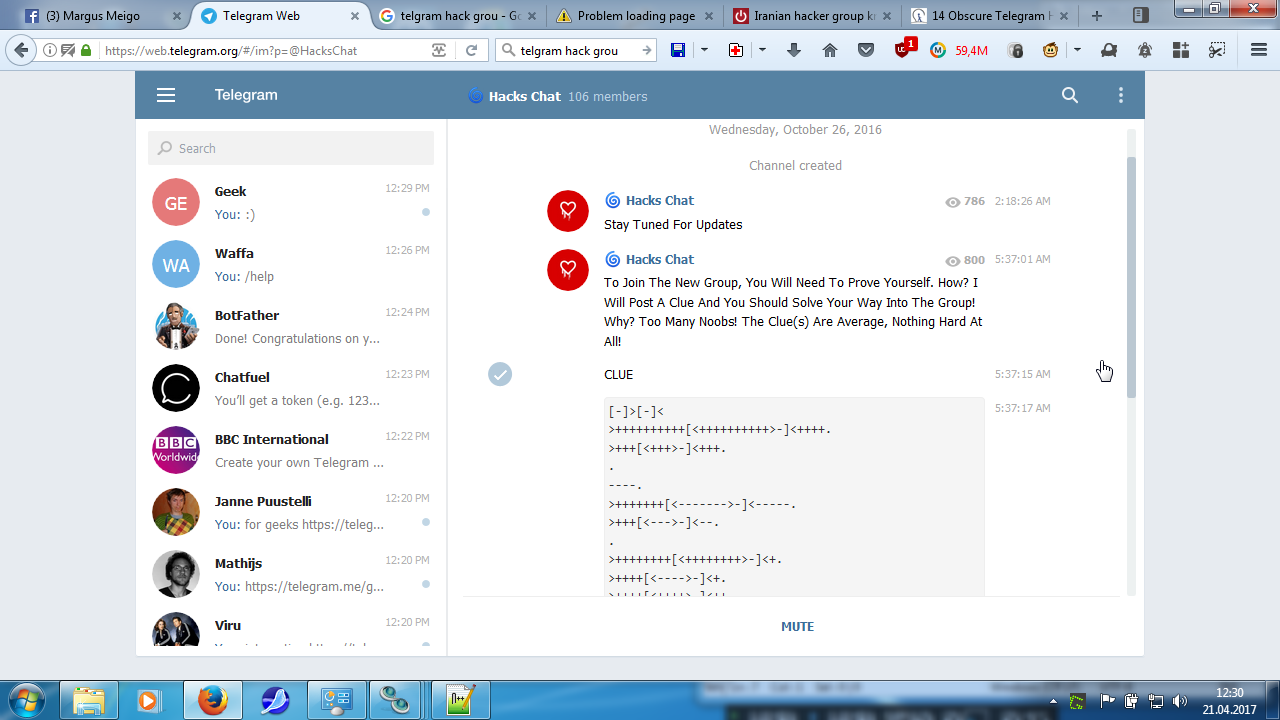Viewport: 1280px width, 720px height.
Task: Click the Hacks Chat avatar on 'Stay Tuned' message
Action: tap(568, 211)
